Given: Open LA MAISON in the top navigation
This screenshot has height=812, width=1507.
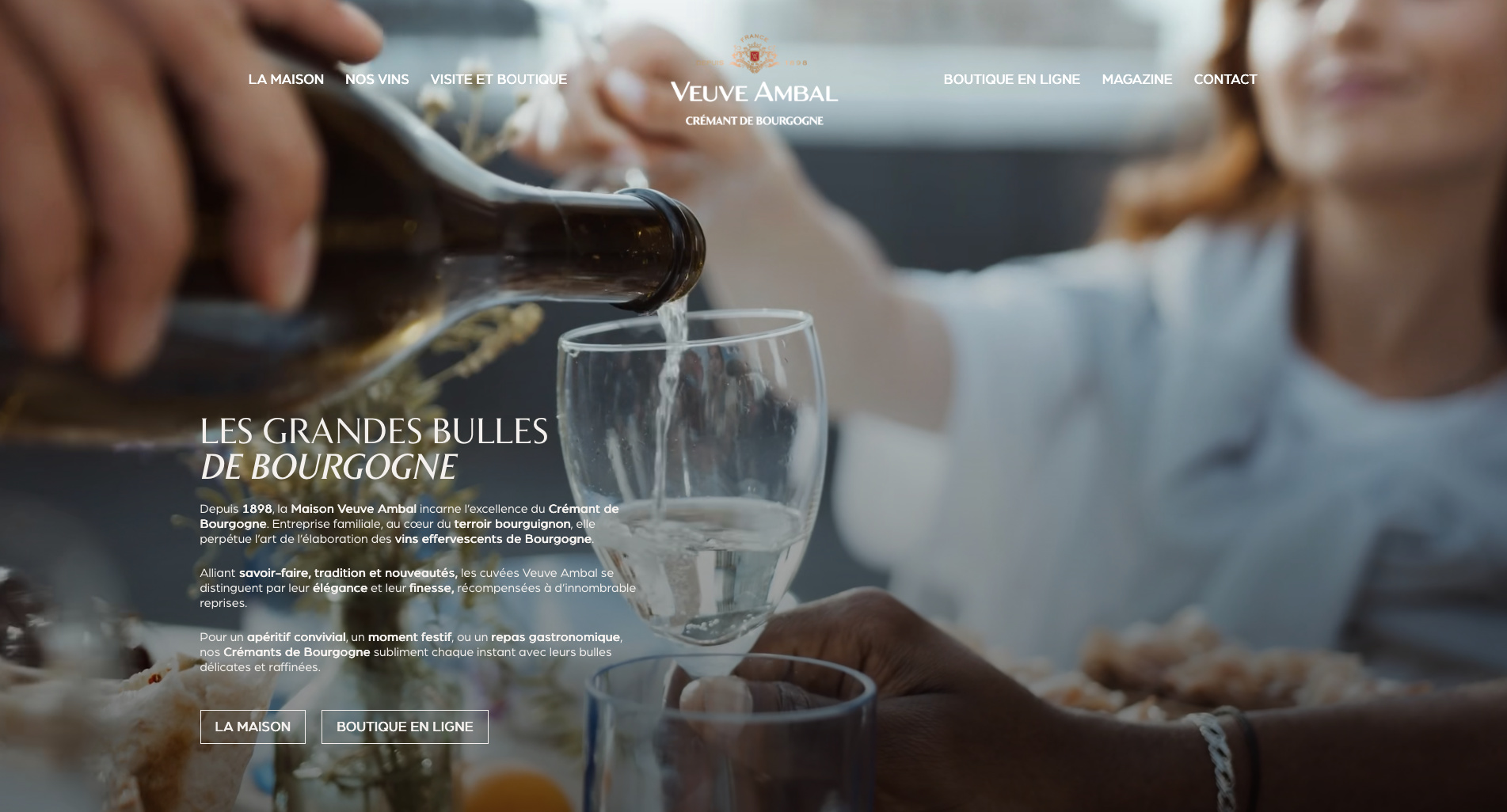Looking at the screenshot, I should point(286,79).
